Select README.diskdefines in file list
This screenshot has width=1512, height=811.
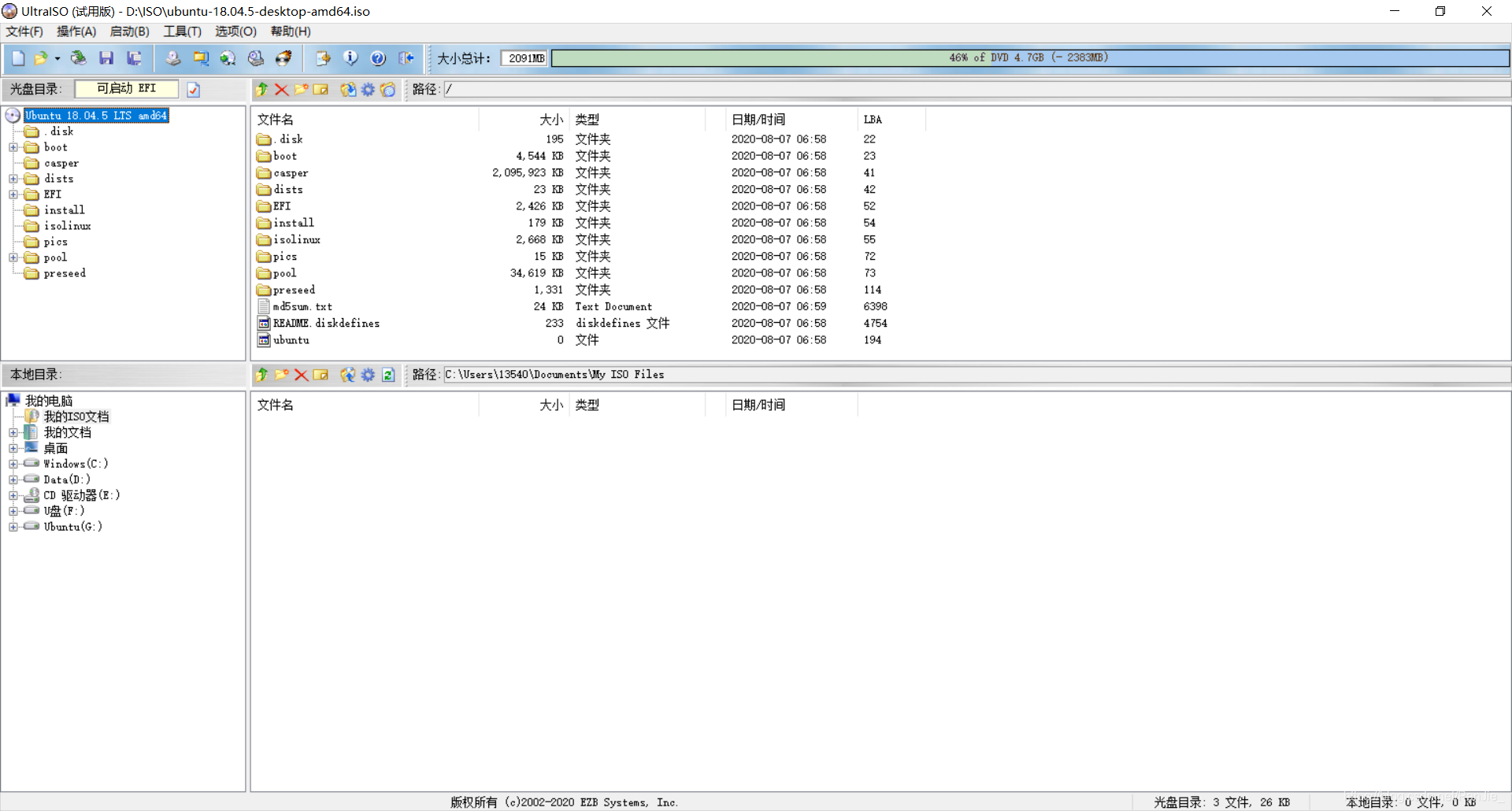click(326, 324)
